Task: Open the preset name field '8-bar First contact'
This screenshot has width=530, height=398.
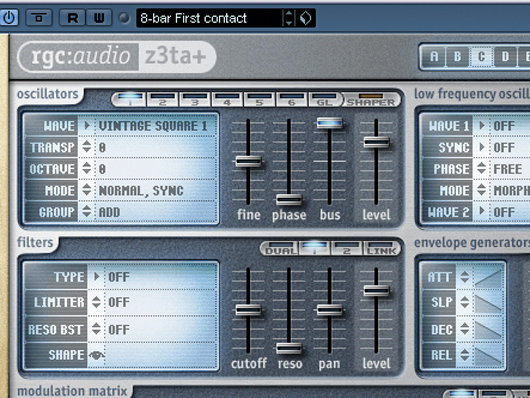Action: click(209, 18)
